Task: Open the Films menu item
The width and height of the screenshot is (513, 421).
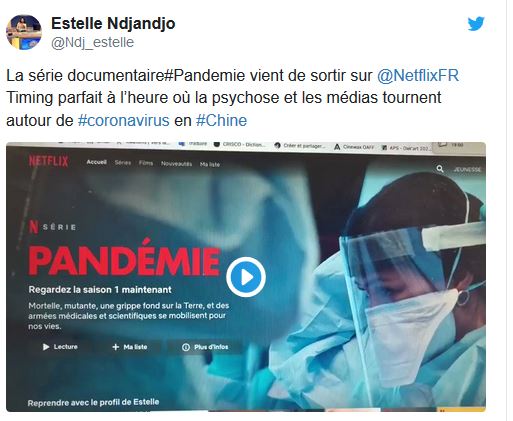Action: point(146,163)
